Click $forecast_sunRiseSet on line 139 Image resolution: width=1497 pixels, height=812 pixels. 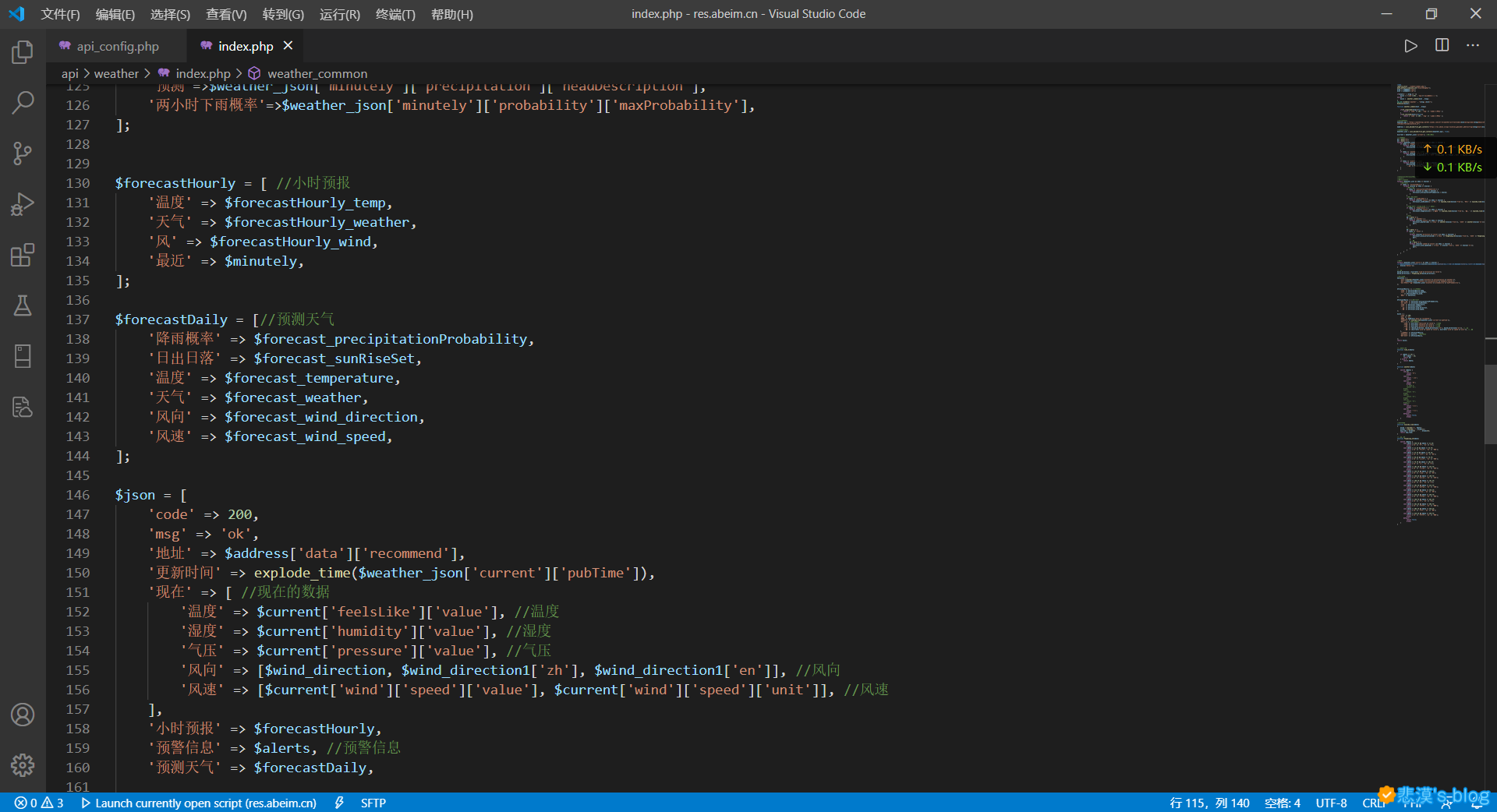pos(334,358)
